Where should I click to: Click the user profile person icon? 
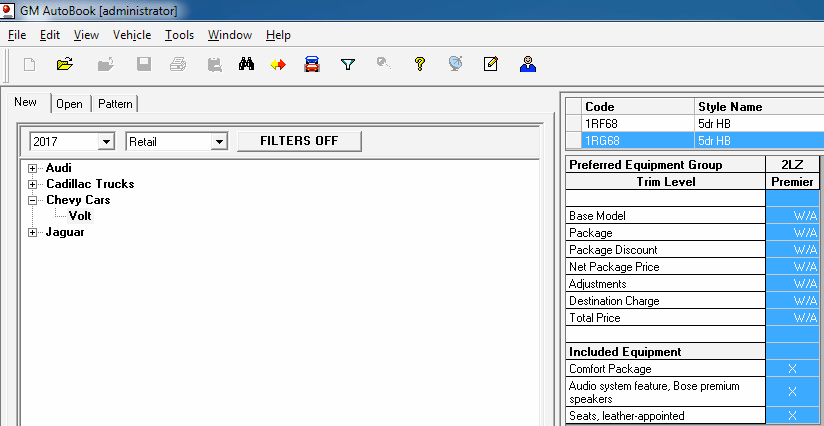527,65
